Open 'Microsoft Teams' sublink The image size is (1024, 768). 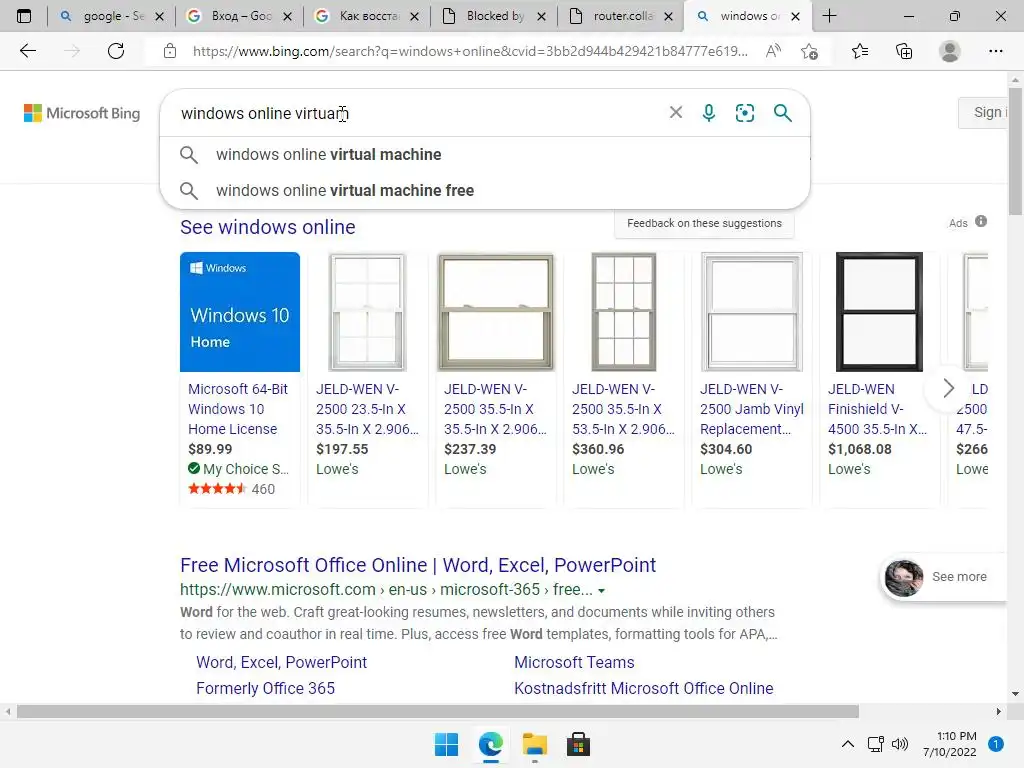pos(574,662)
